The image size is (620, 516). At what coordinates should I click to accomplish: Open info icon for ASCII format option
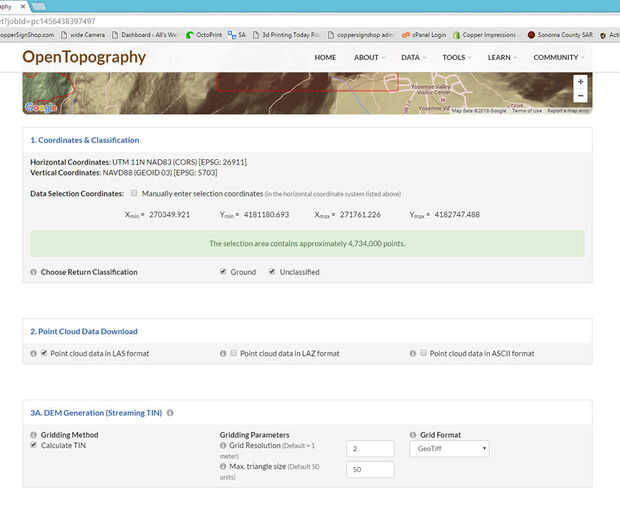413,353
